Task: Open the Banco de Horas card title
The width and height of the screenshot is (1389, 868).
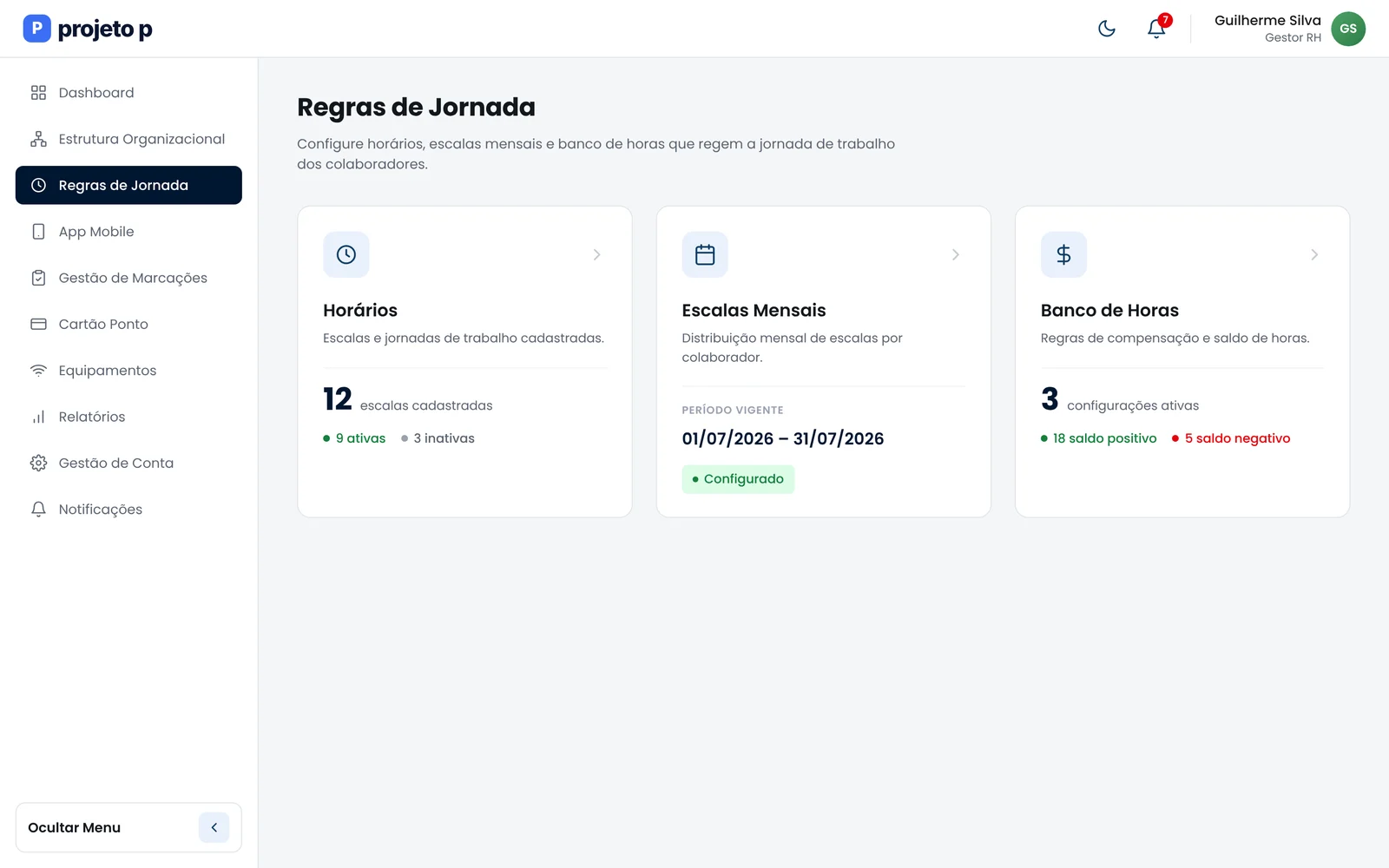Action: [x=1109, y=310]
